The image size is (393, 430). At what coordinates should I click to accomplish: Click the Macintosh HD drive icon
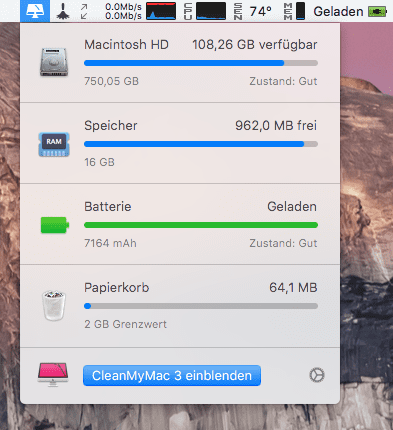54,62
